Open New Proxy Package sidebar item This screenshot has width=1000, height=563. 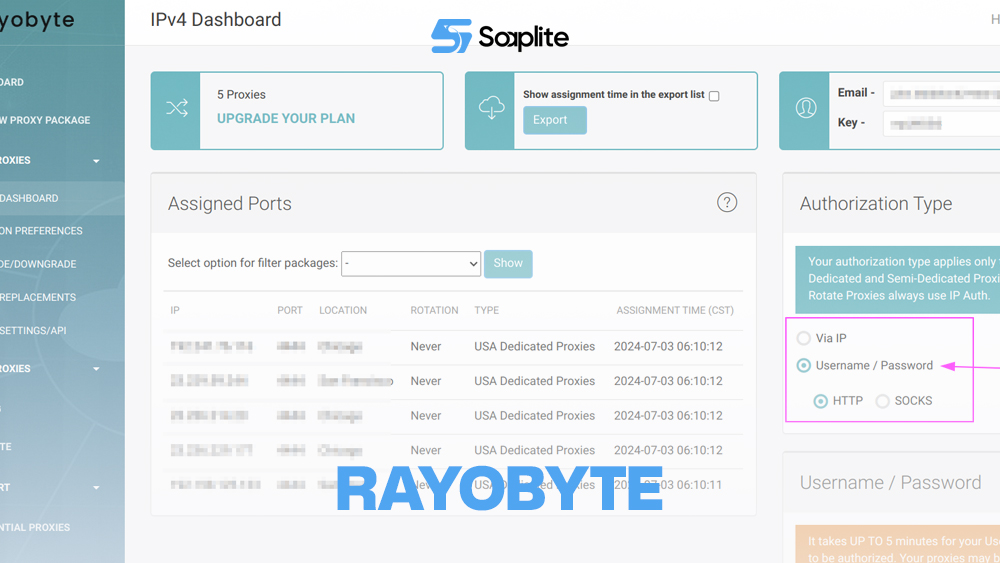[45, 120]
